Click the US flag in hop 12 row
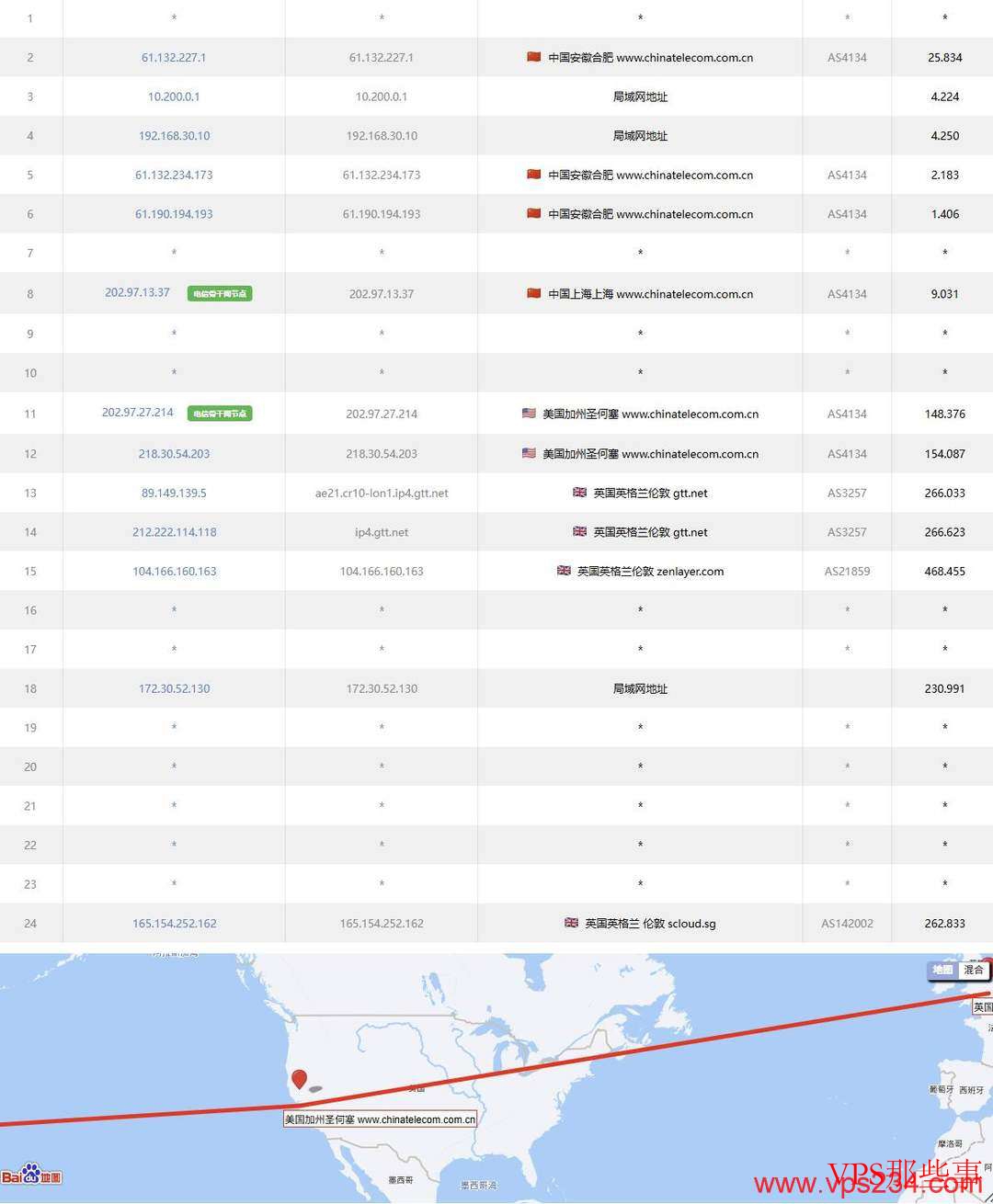Screen dimensions: 993x1204 (x=529, y=453)
